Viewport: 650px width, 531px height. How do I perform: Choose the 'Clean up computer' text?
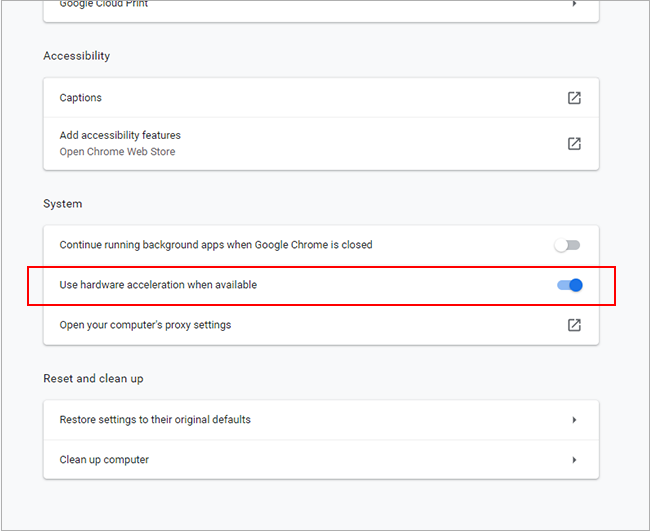104,460
